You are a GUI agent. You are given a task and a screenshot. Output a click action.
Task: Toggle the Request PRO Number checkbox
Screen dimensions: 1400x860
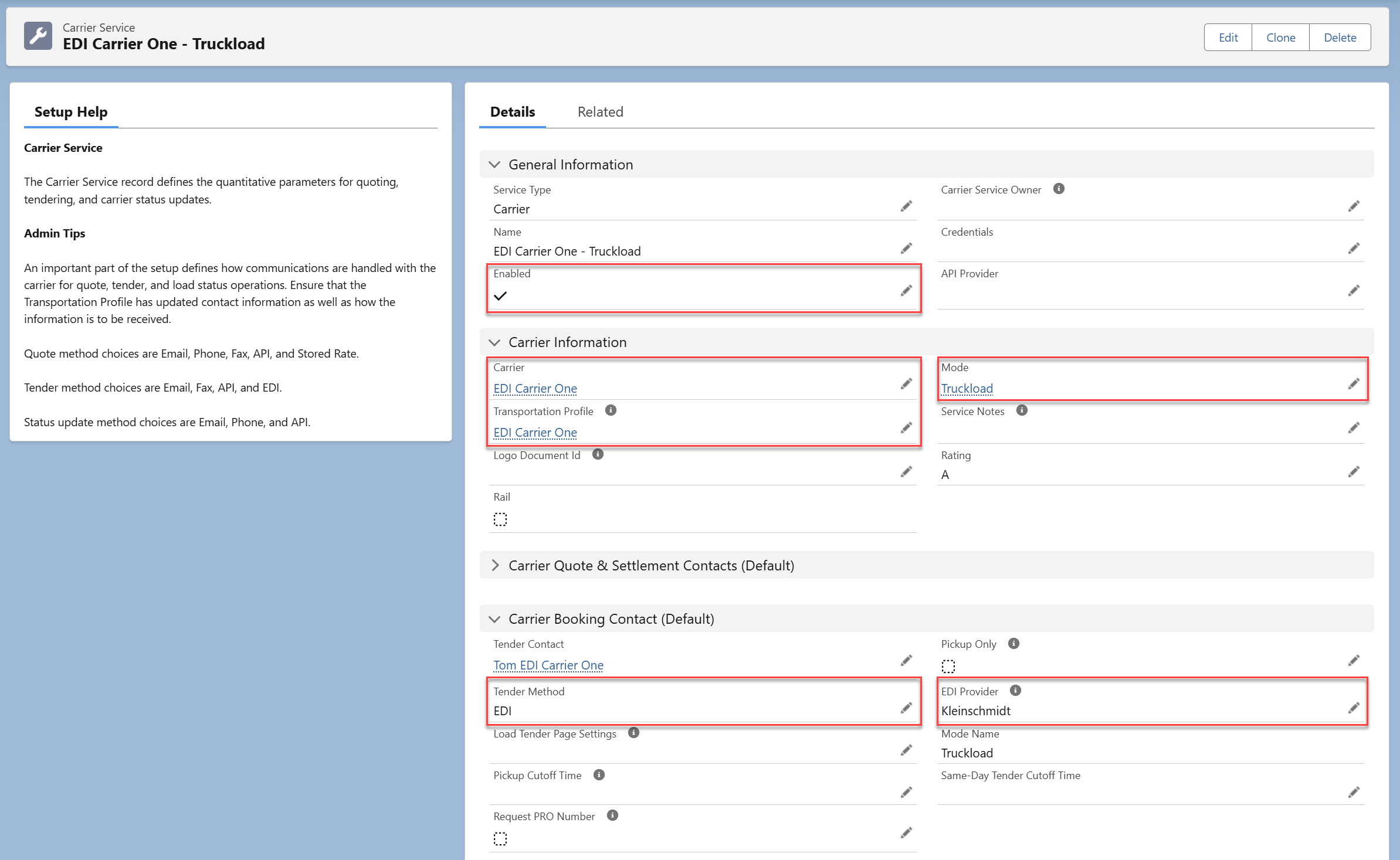point(500,839)
